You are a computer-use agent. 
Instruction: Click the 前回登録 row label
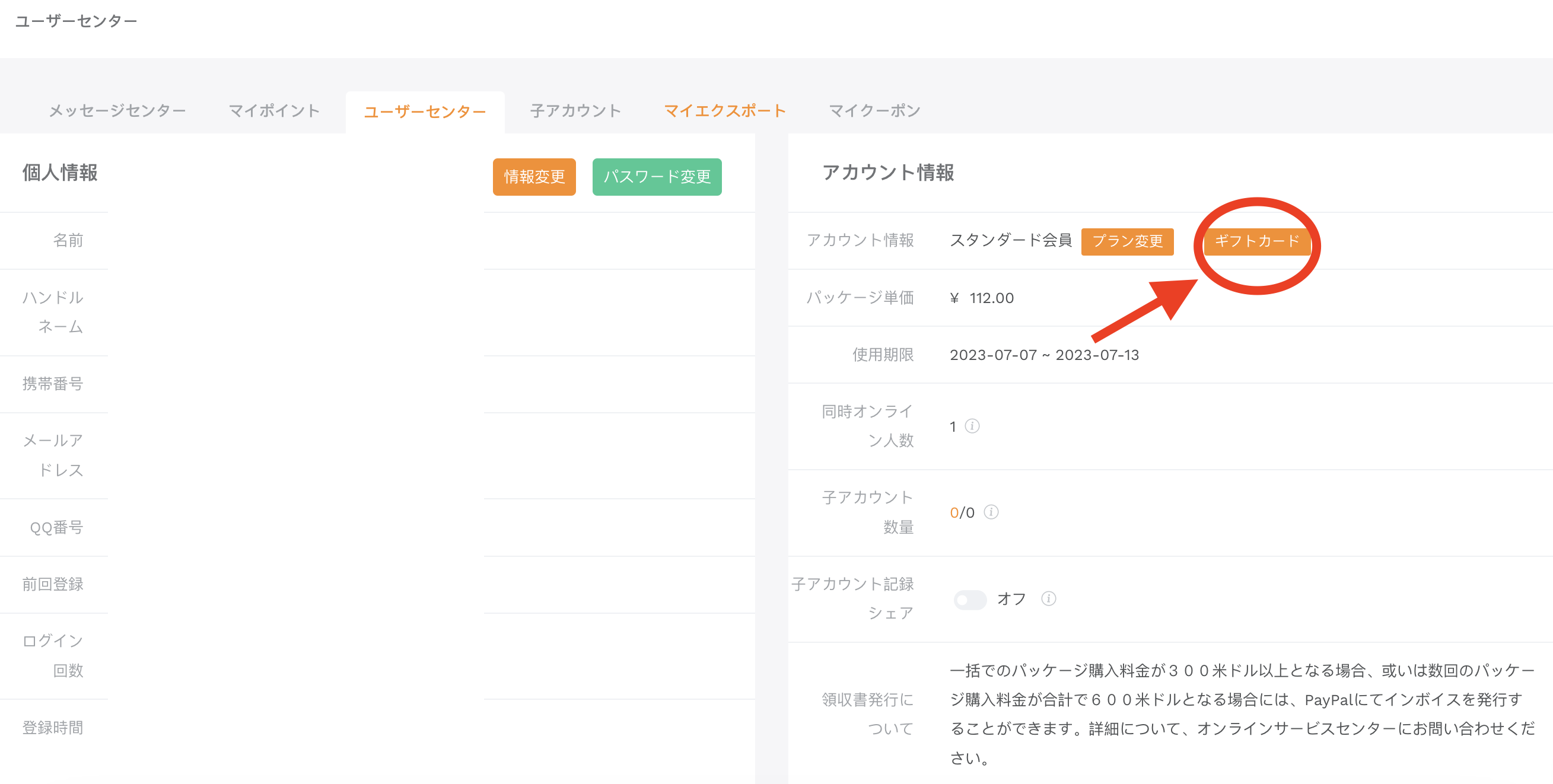[53, 585]
